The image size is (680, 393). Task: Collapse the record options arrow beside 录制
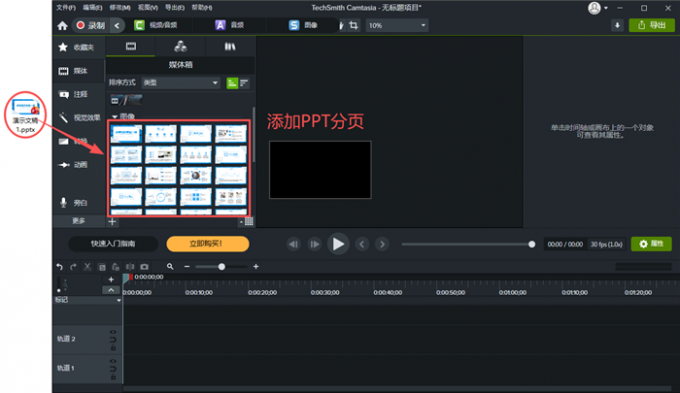click(x=117, y=26)
